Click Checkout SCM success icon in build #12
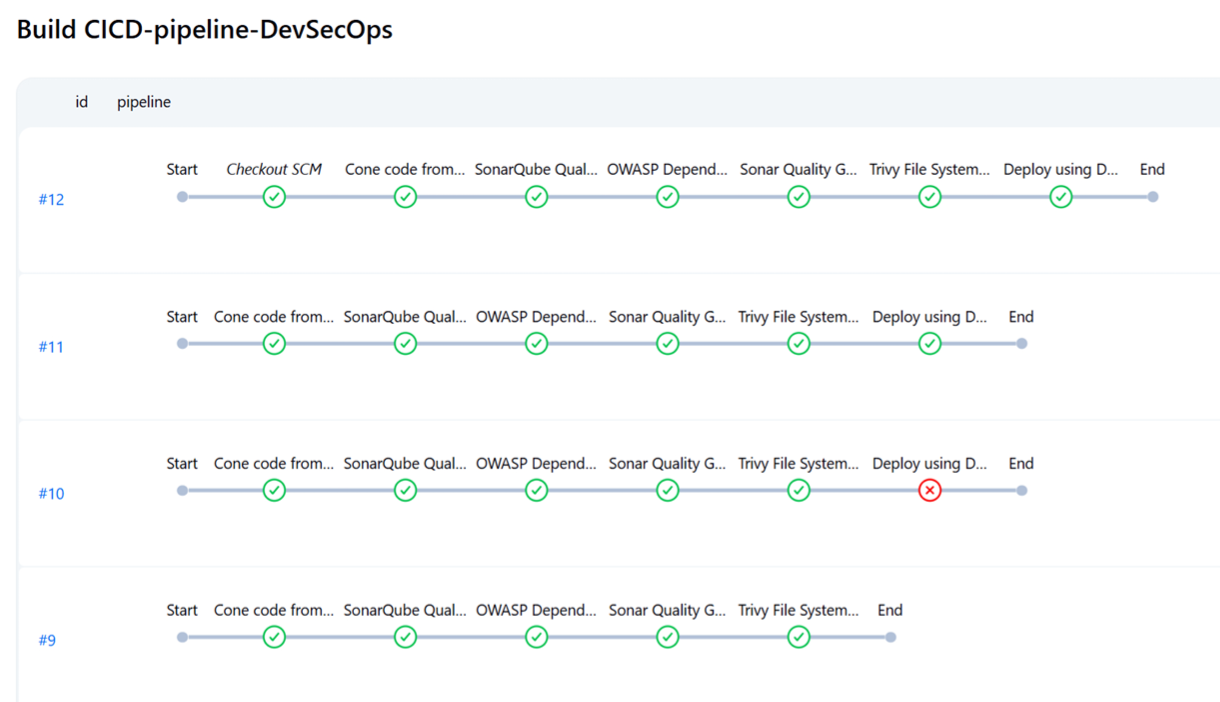The height and width of the screenshot is (702, 1220). (x=274, y=197)
